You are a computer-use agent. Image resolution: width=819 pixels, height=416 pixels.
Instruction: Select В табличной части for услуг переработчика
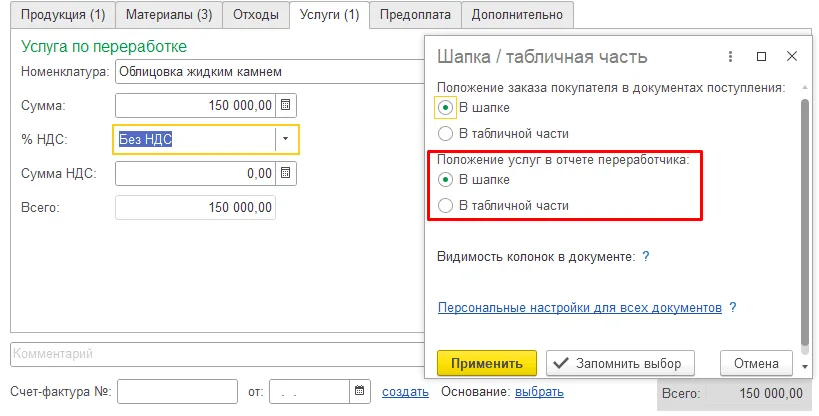tap(445, 206)
